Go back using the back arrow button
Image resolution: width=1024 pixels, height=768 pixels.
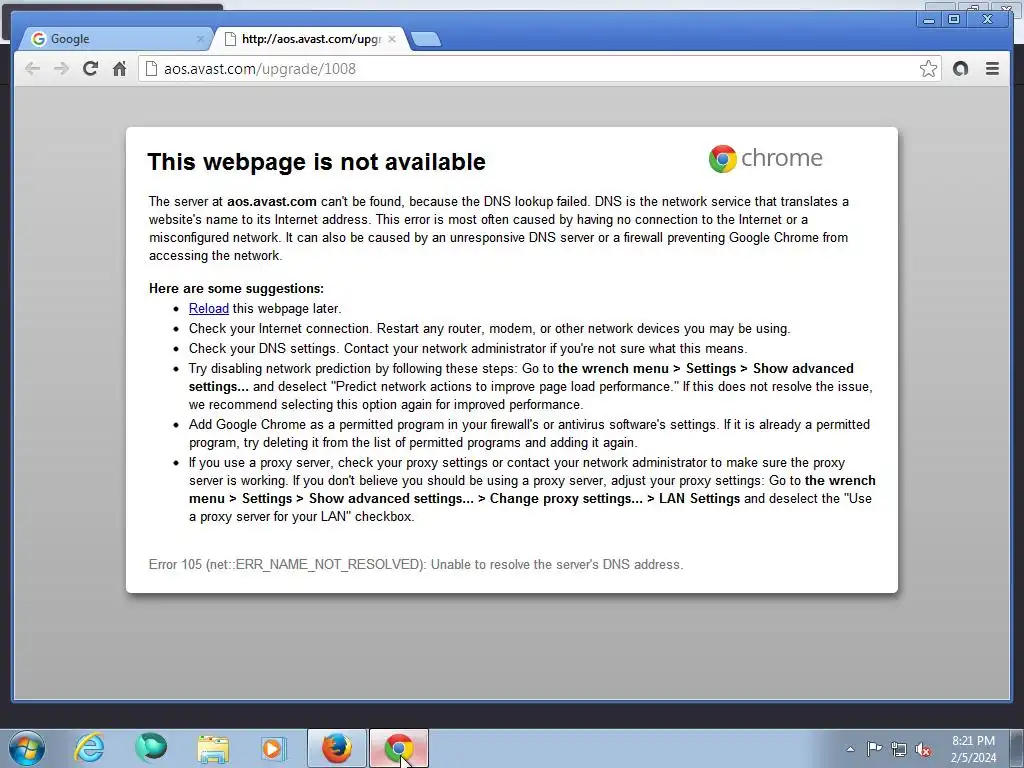(32, 69)
